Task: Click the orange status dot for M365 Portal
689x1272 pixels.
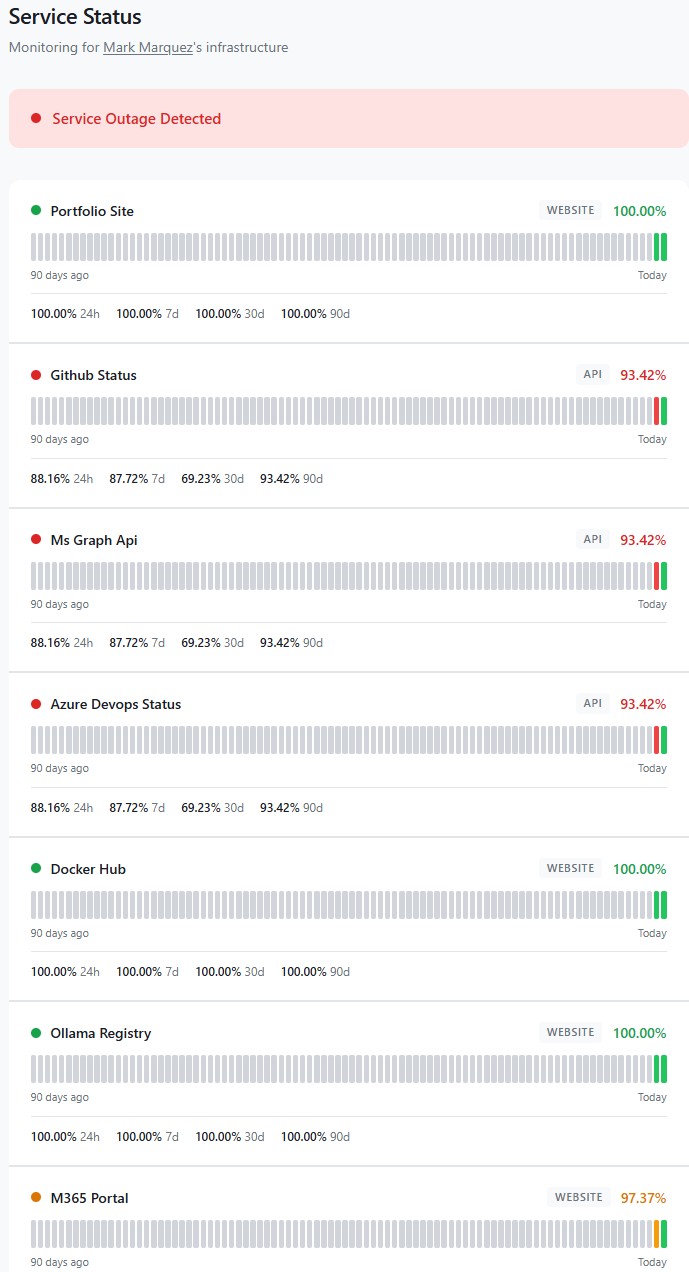Action: [36, 1198]
